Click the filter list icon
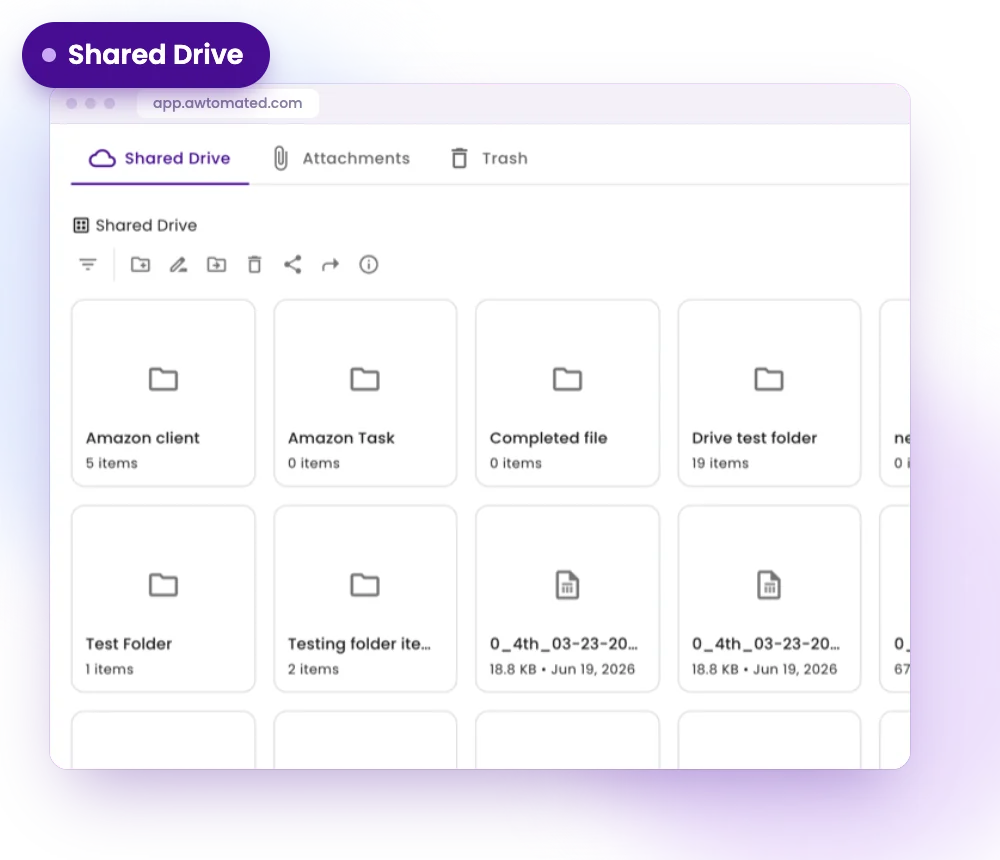This screenshot has width=1000, height=860. [x=87, y=264]
